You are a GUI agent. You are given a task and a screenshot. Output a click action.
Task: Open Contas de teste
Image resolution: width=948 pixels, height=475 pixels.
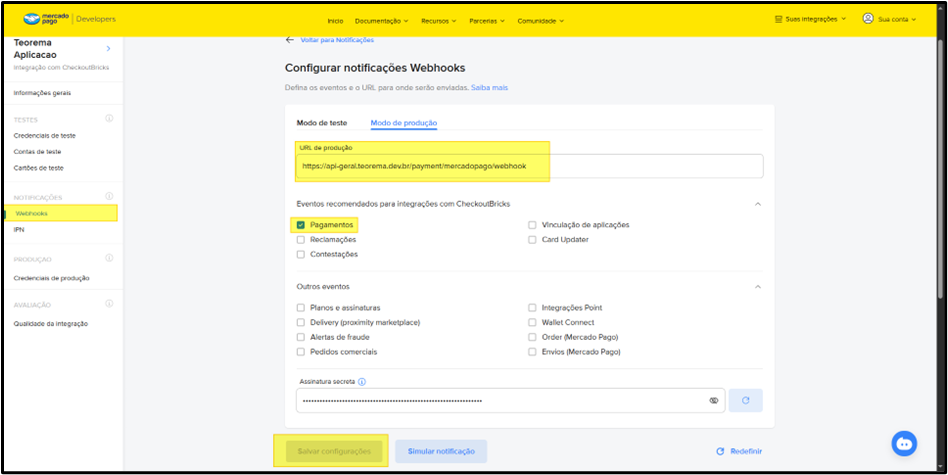37,152
